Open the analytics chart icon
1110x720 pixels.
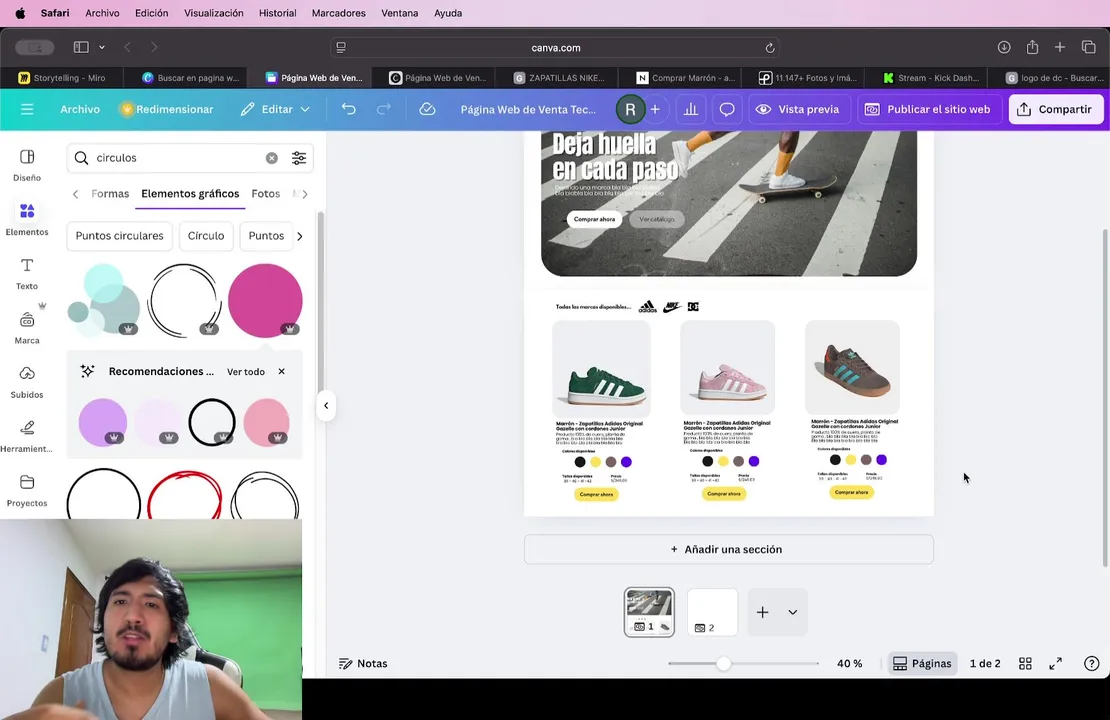point(690,109)
